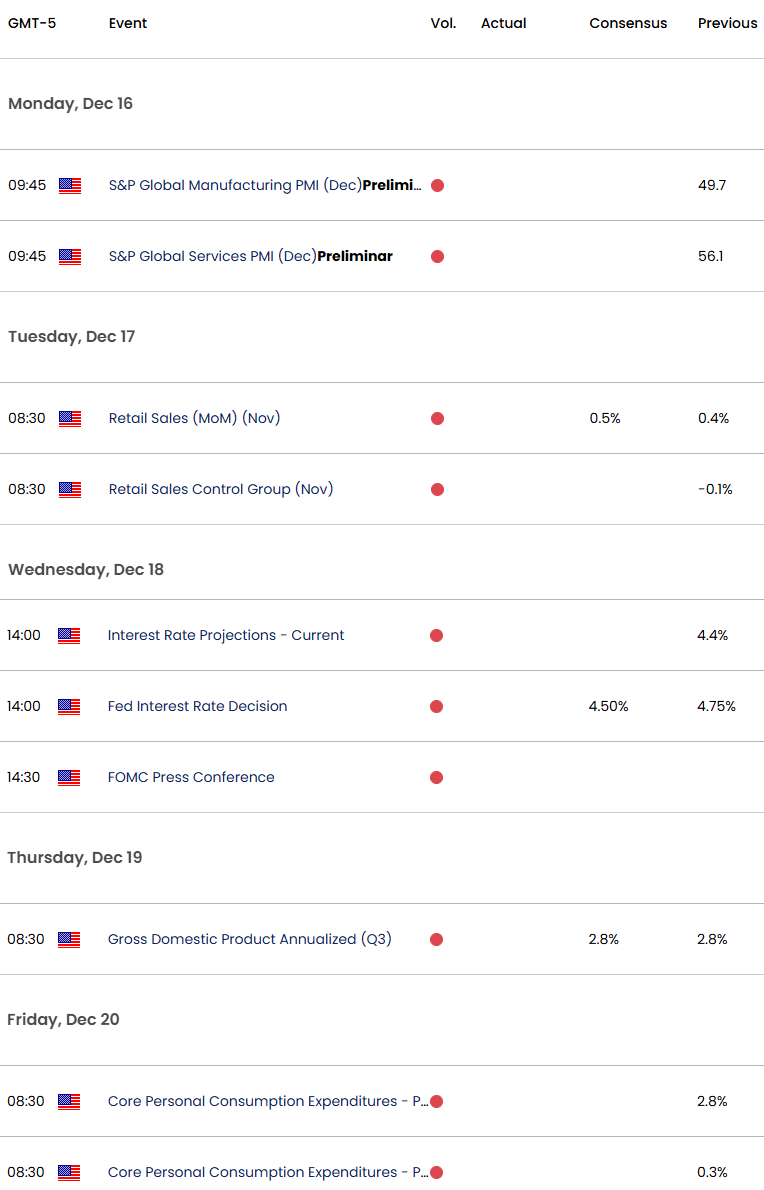
Task: Open the Fed Interest Rate Decision event
Action: (197, 706)
